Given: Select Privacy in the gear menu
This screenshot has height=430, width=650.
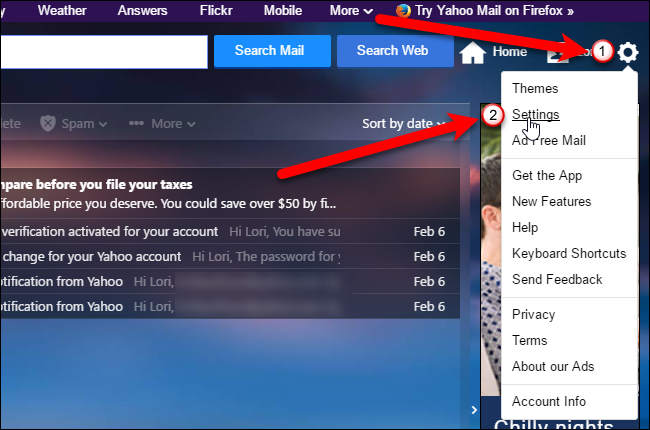Looking at the screenshot, I should click(534, 314).
